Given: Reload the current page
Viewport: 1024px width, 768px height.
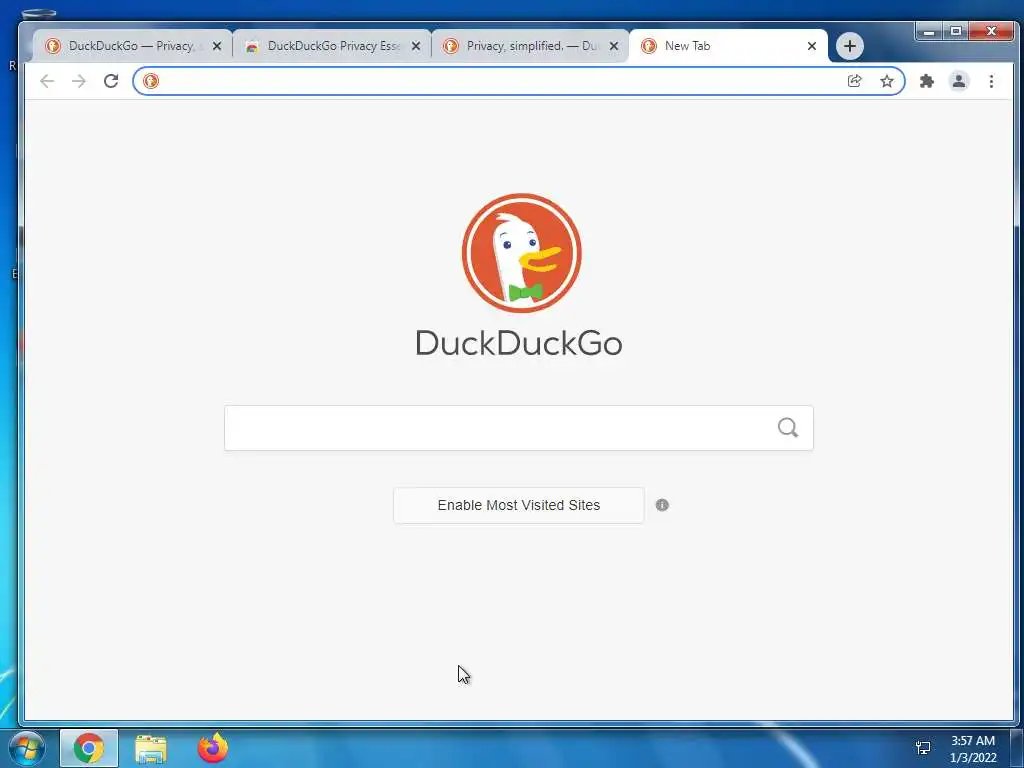Looking at the screenshot, I should (111, 81).
